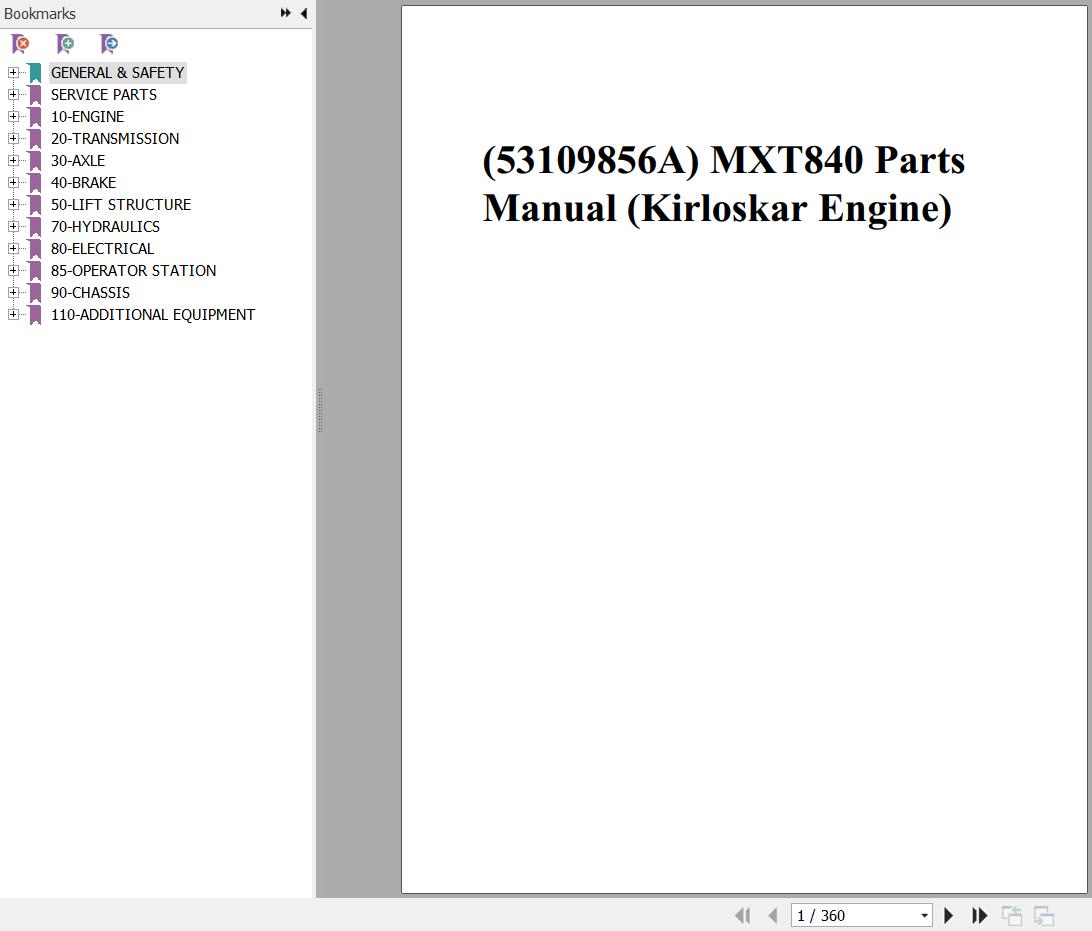Expand the 85-OPERATOR STATION bookmark node
This screenshot has height=931, width=1092.
(13, 270)
